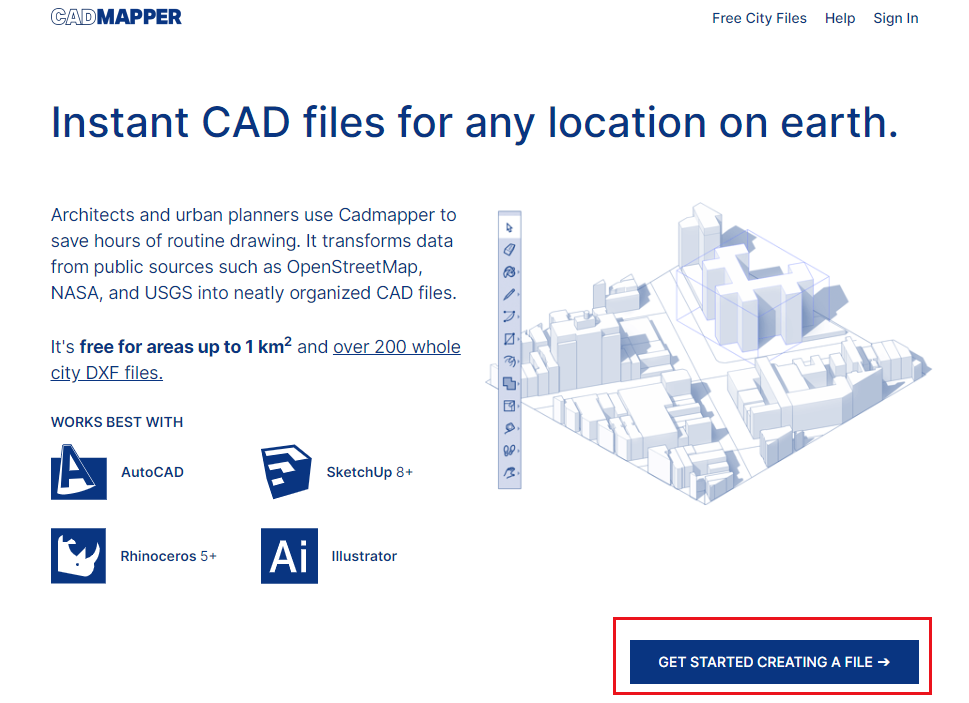Click the Rhinoceros logo icon

pos(78,556)
